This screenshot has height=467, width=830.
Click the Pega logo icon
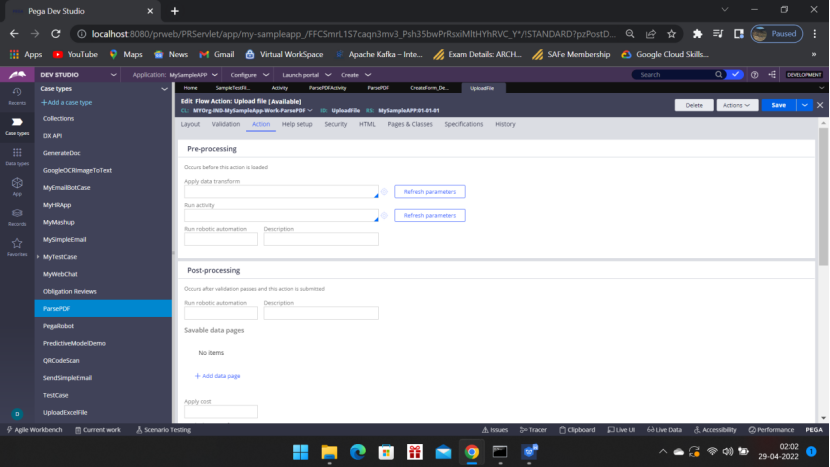click(x=17, y=75)
